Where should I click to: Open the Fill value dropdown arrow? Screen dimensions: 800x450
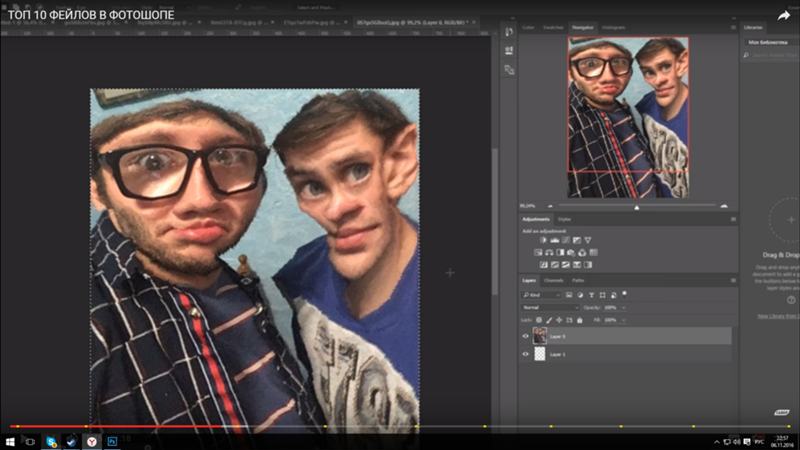[623, 320]
